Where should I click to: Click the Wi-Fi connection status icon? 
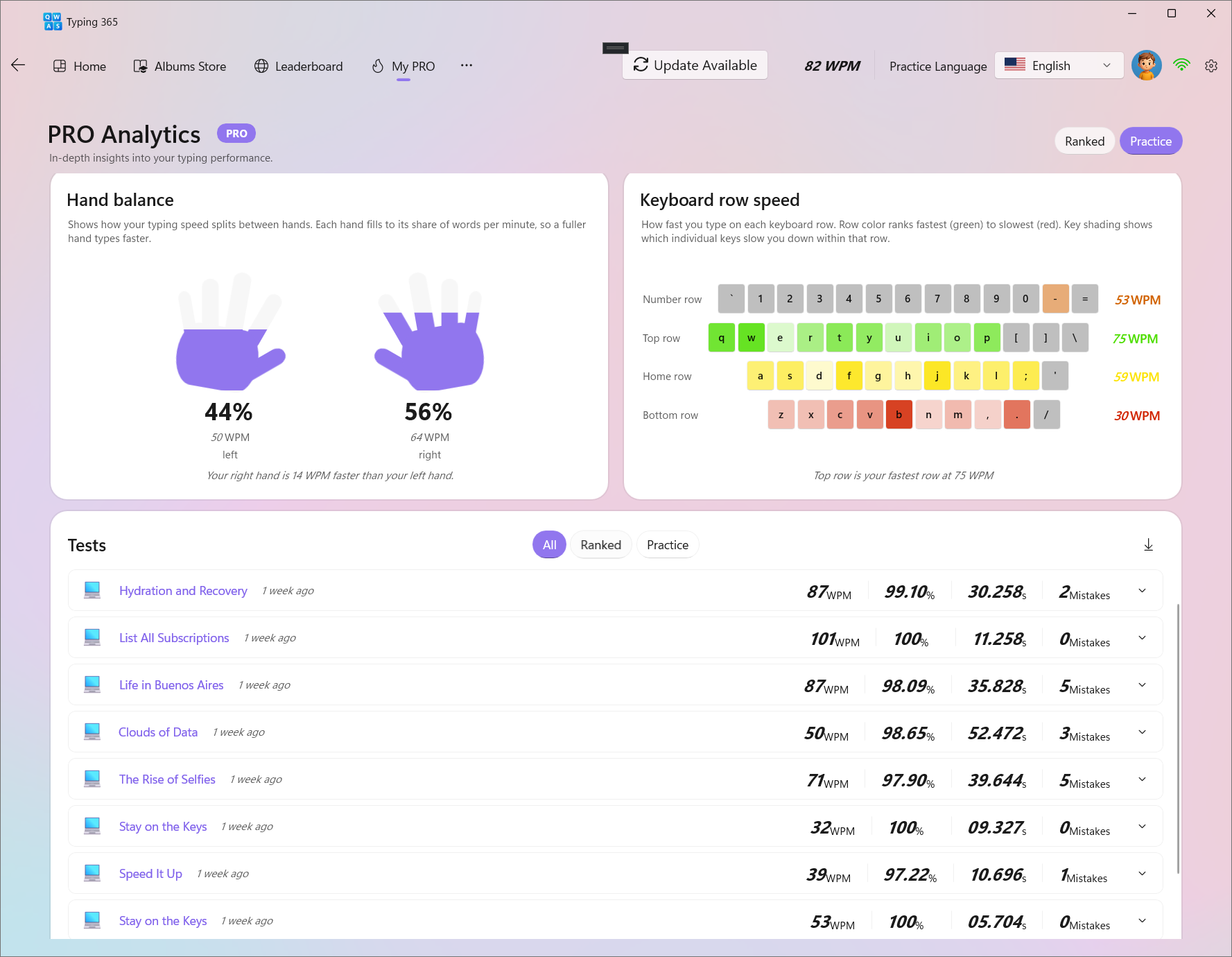pyautogui.click(x=1181, y=65)
